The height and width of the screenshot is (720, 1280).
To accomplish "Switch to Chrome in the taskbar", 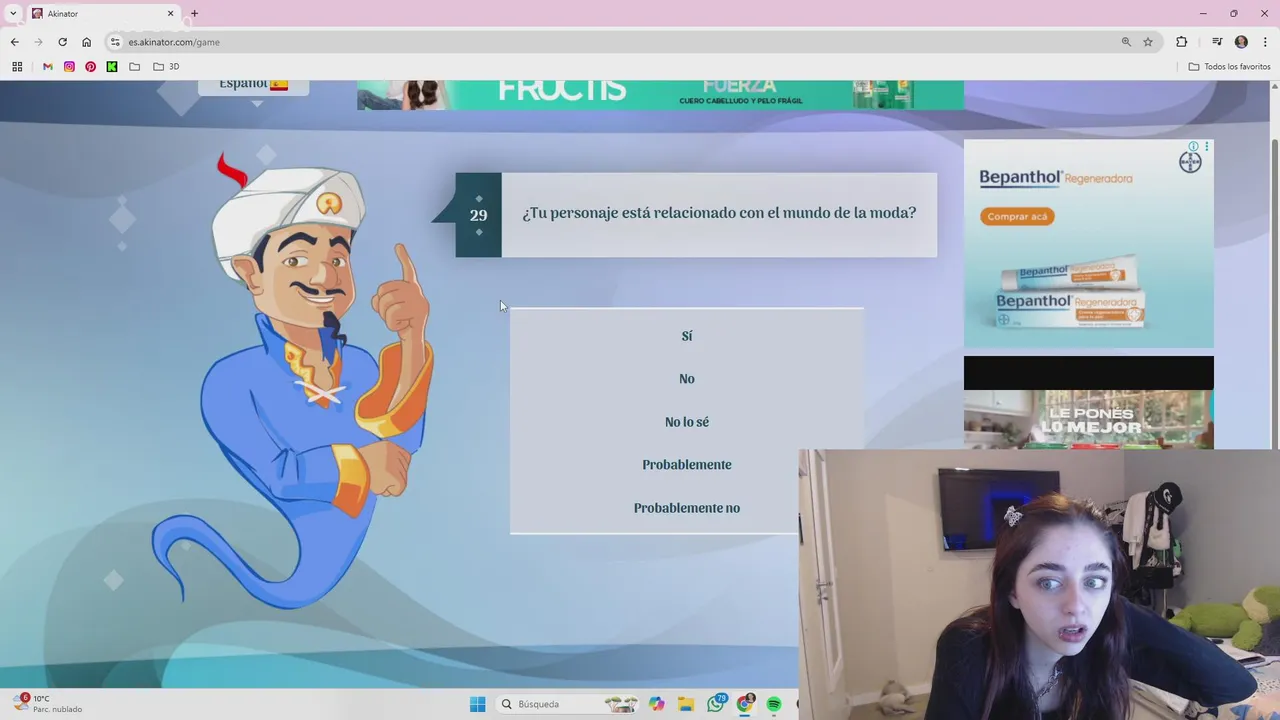I will 745,704.
